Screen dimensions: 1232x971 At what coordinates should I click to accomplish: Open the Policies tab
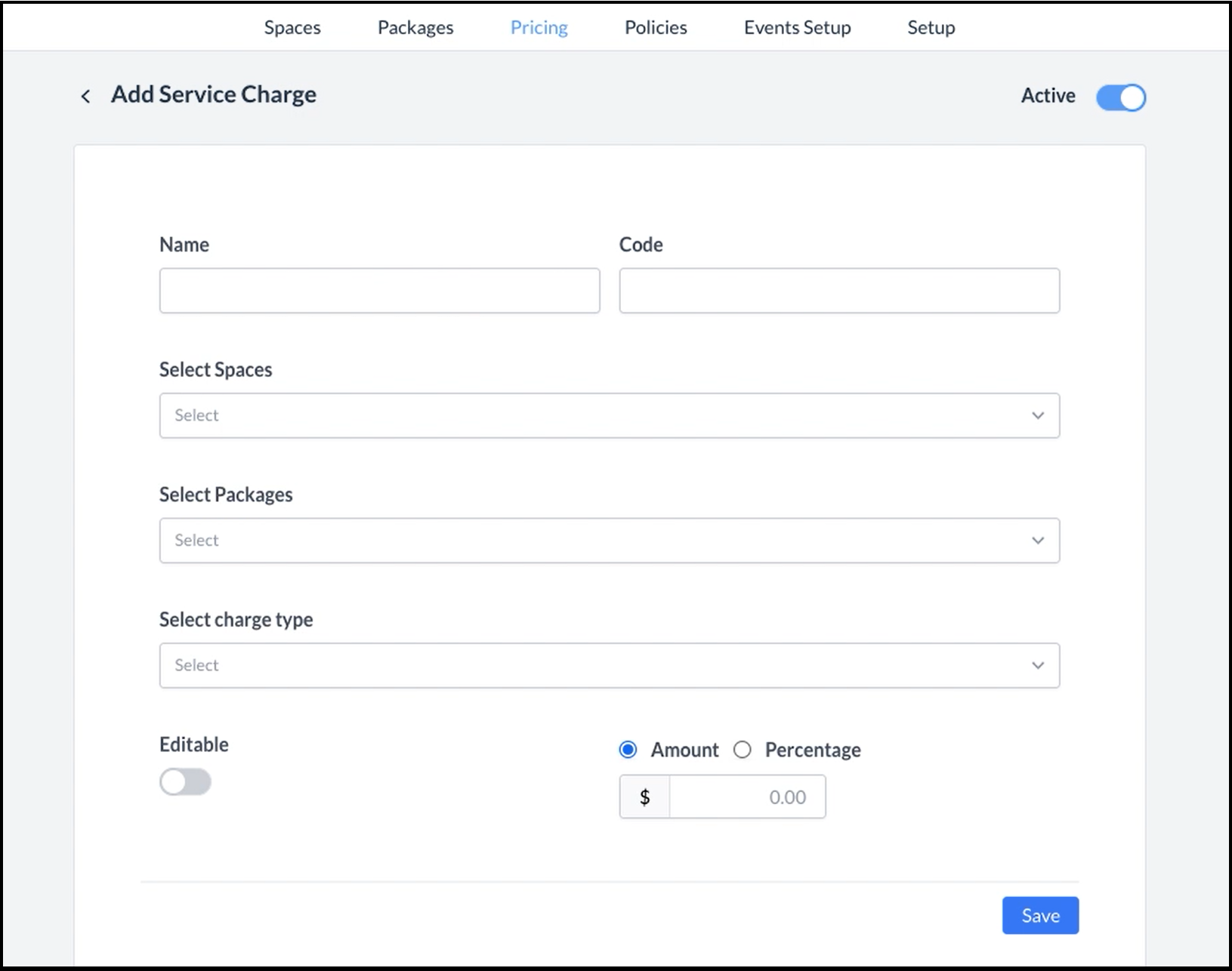[656, 28]
